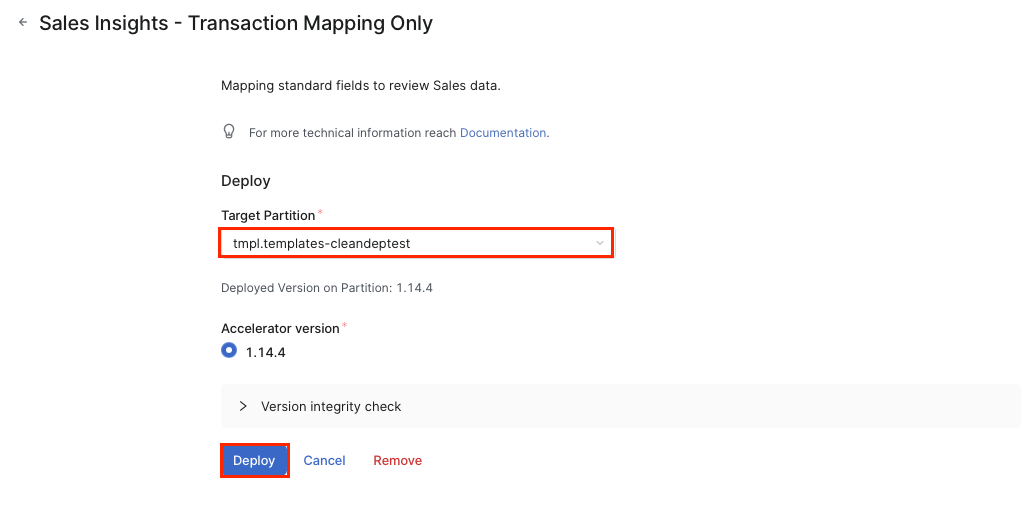Click the back arrow beside the page title
This screenshot has width=1036, height=520.
23,23
